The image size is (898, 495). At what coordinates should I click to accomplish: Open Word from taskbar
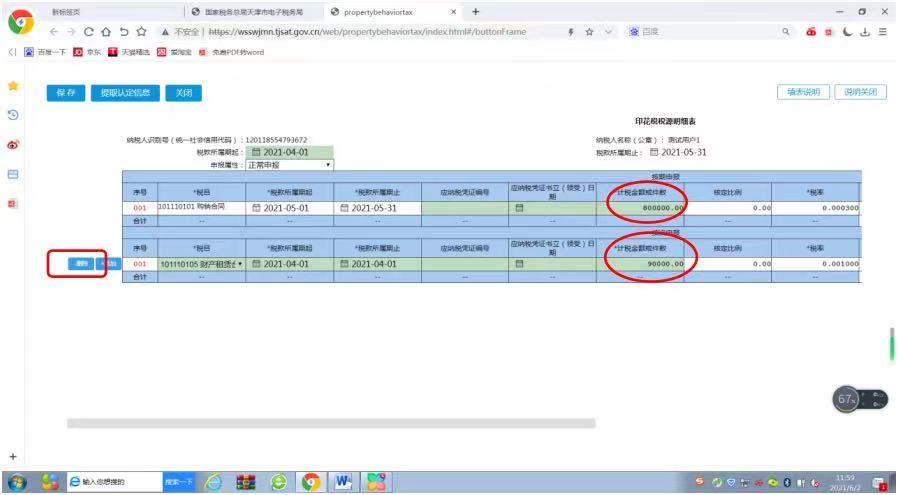coord(342,482)
